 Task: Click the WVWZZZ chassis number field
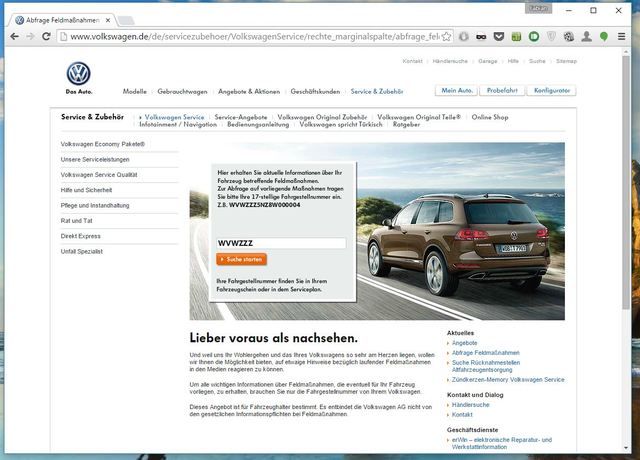pos(281,243)
